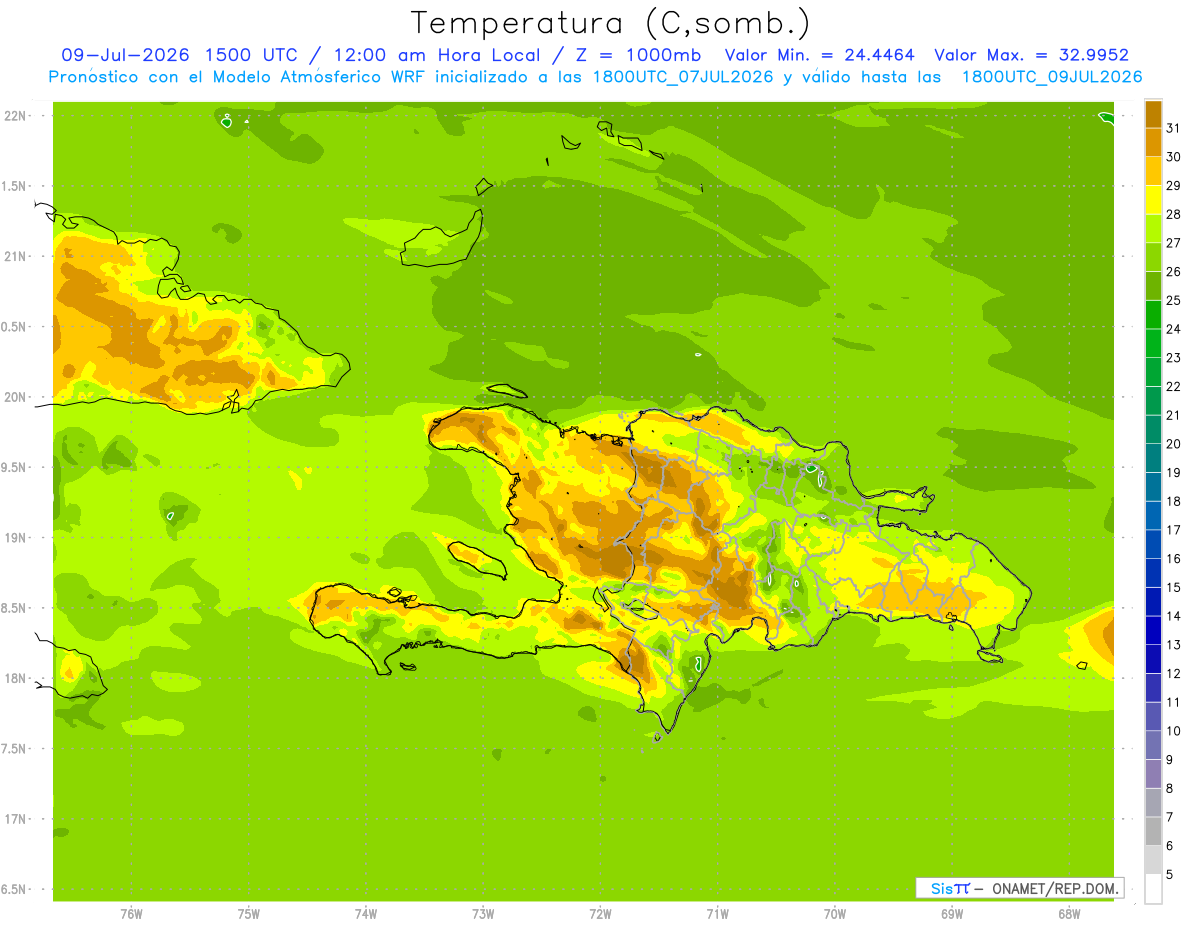
Task: Click the 74W longitude label
Action: point(366,914)
